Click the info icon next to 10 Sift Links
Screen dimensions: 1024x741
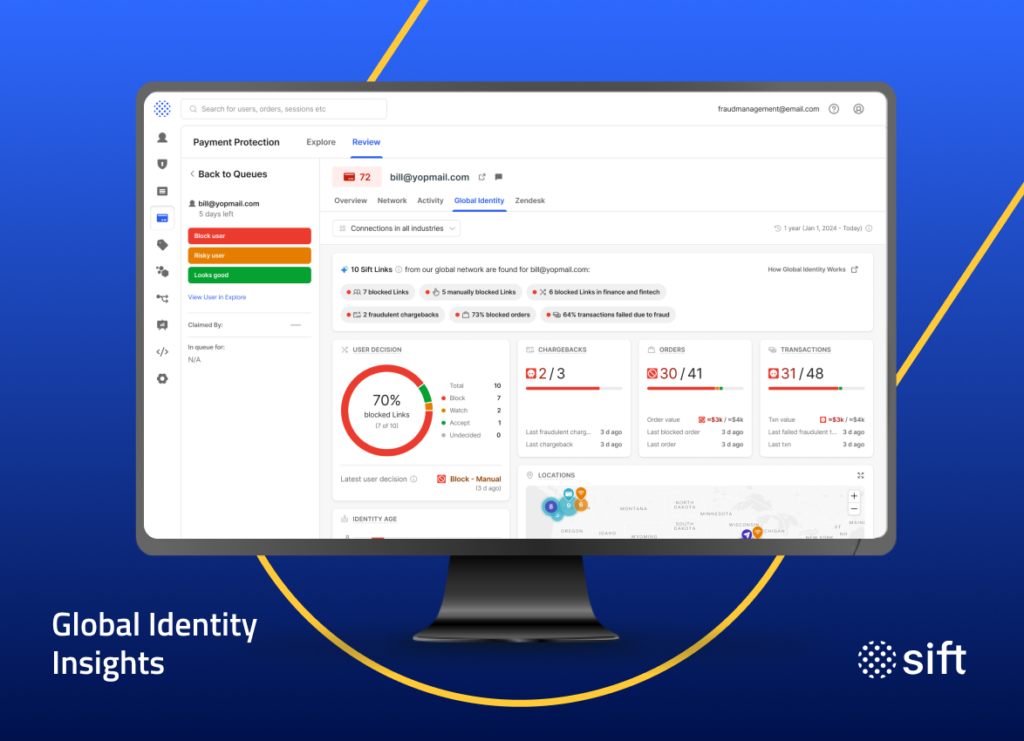[398, 270]
